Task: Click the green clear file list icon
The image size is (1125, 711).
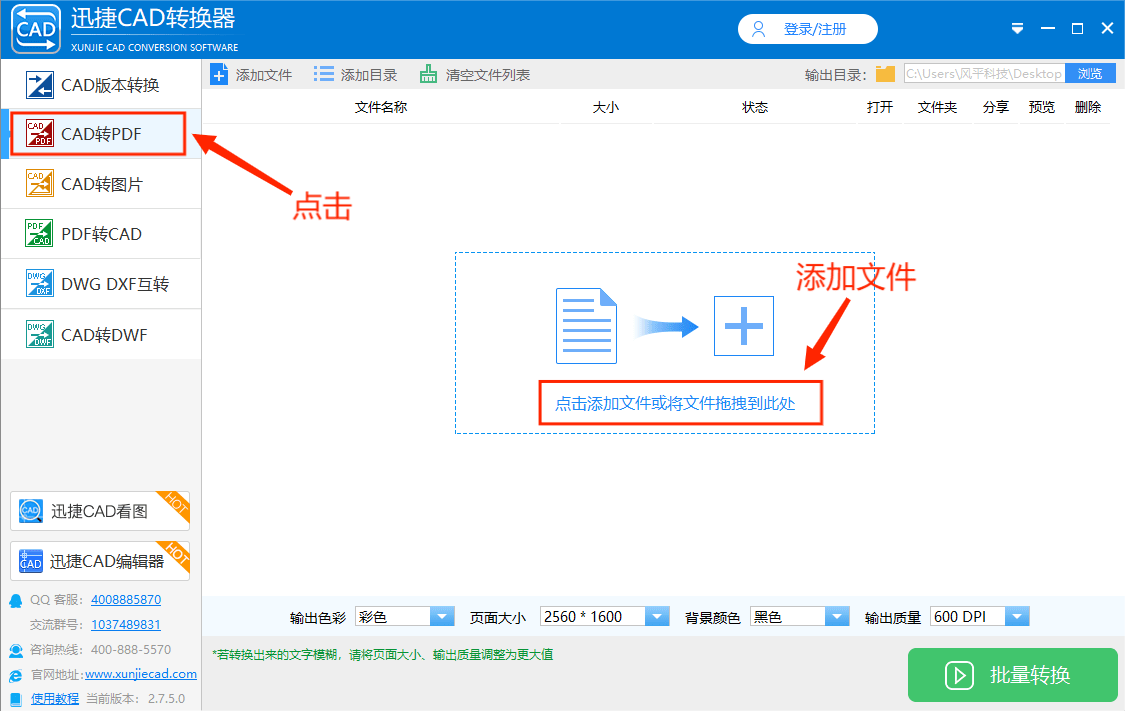Action: [428, 74]
